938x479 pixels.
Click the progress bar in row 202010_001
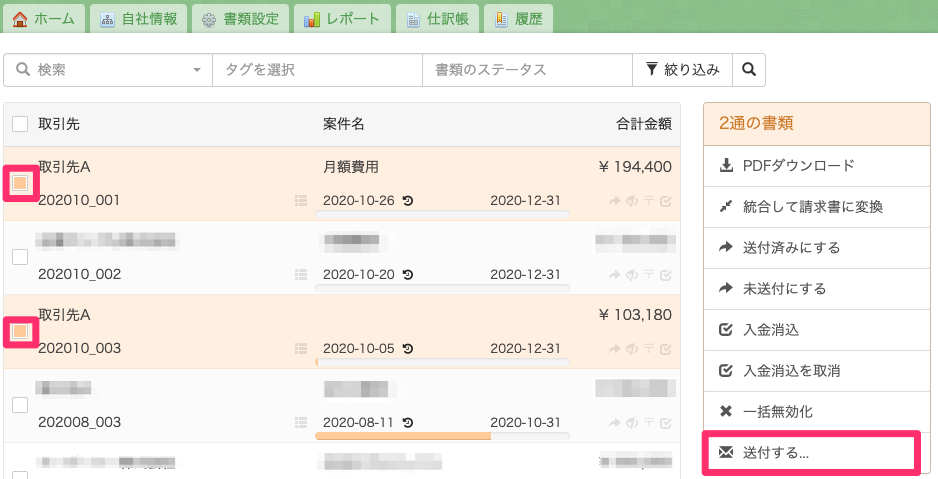pyautogui.click(x=442, y=214)
